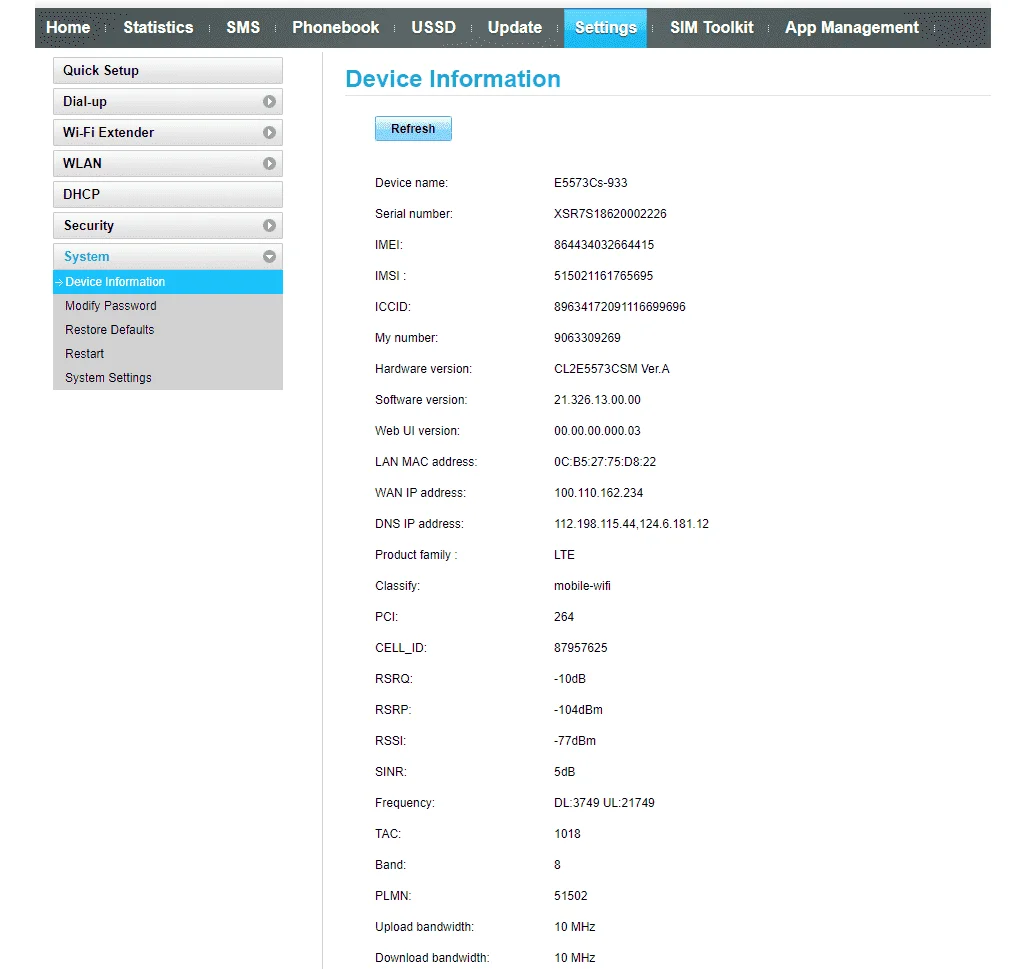Open the Home tab

(68, 28)
